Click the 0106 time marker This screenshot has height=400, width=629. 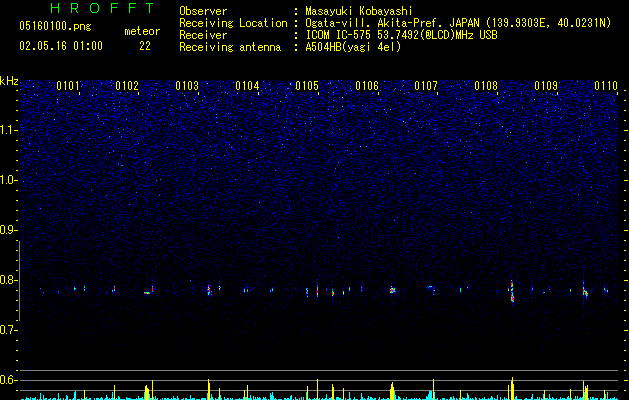coord(367,86)
